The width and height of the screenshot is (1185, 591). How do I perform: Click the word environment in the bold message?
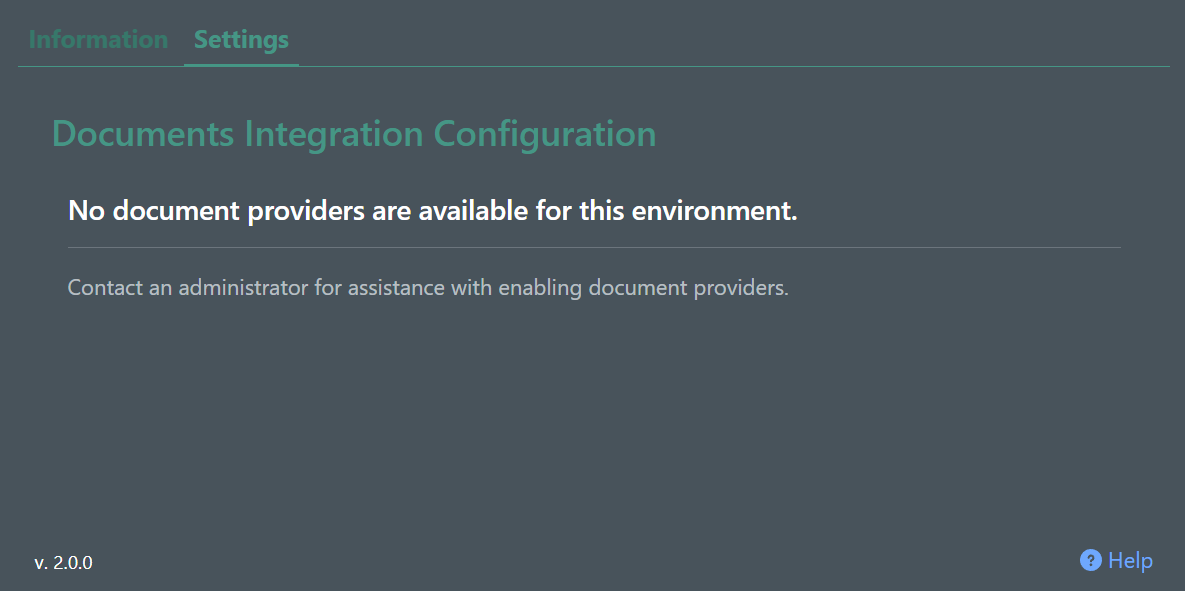pos(710,210)
